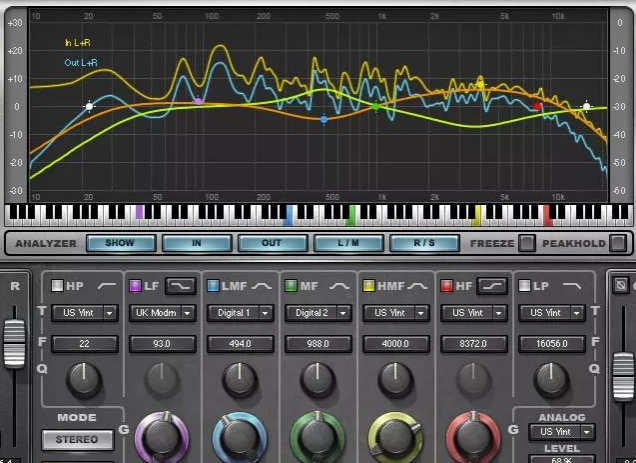The image size is (636, 463).
Task: Click the HP high-pass filter shape icon
Action: click(x=107, y=286)
